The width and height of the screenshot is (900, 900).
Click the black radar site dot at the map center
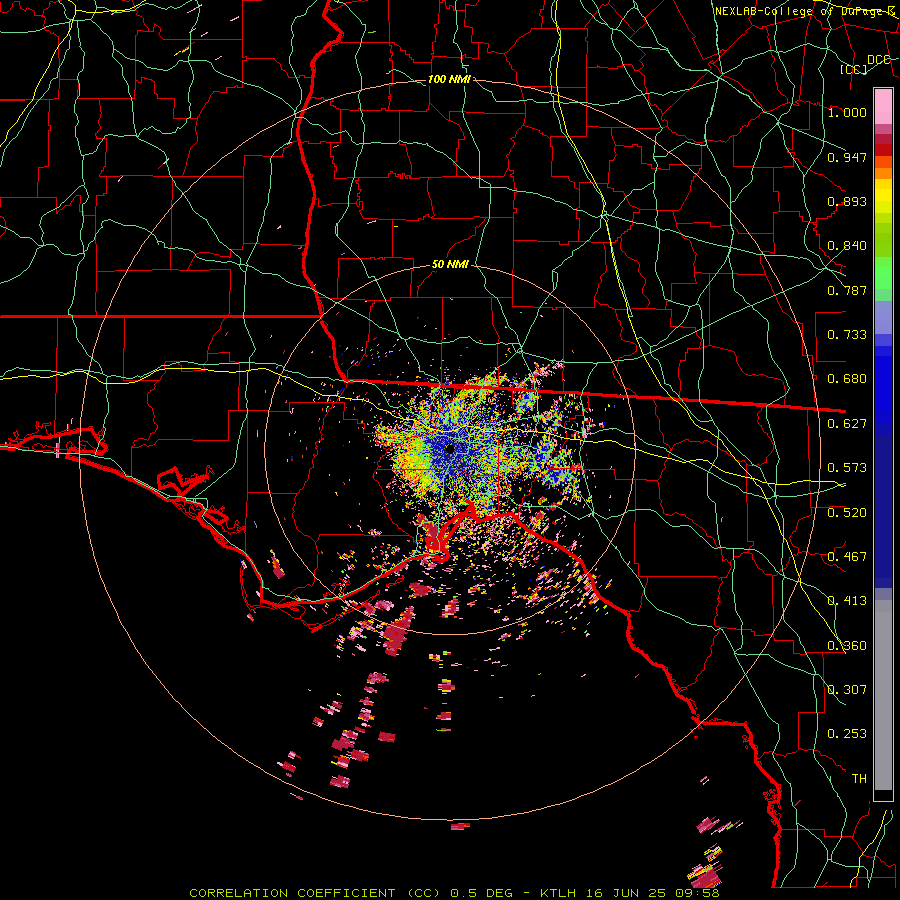(450, 449)
